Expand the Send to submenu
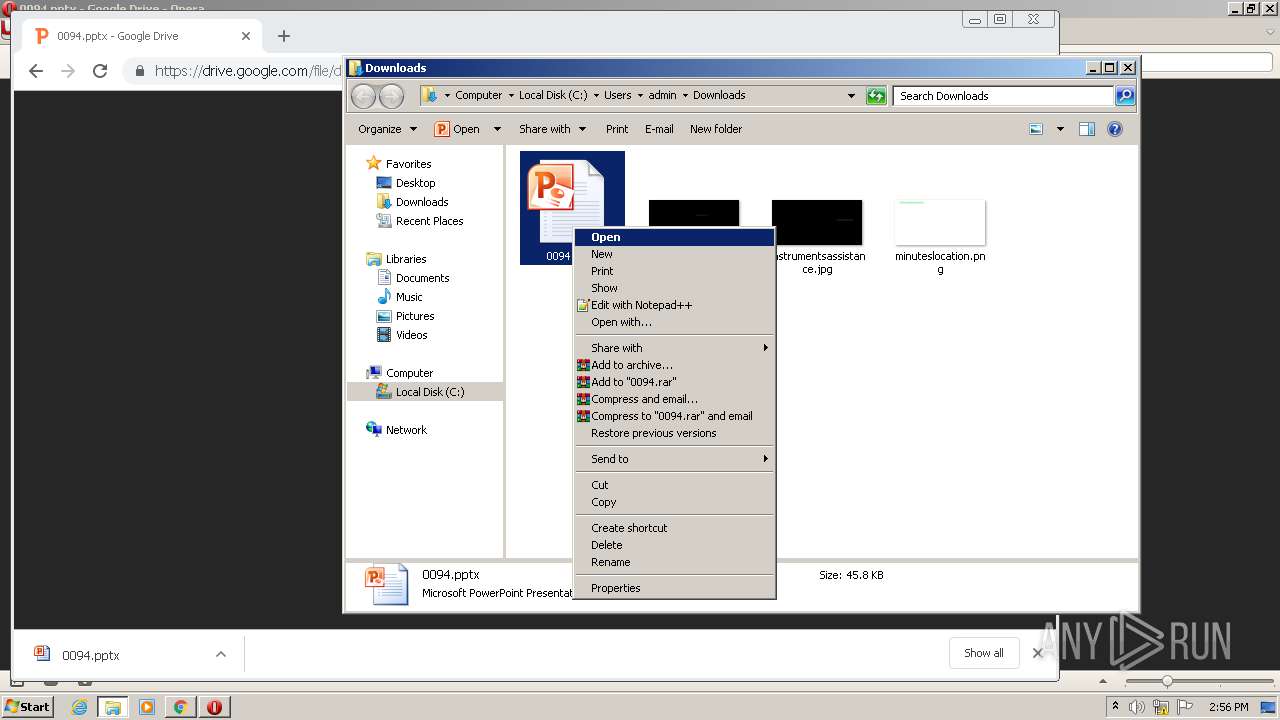The image size is (1280, 720). point(674,459)
